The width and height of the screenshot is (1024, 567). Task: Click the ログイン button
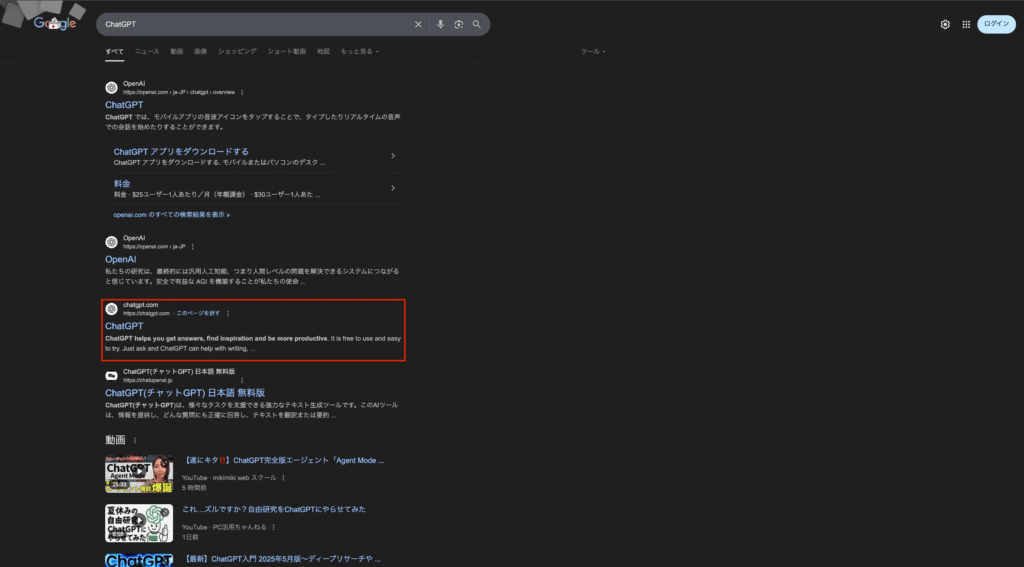[x=996, y=24]
